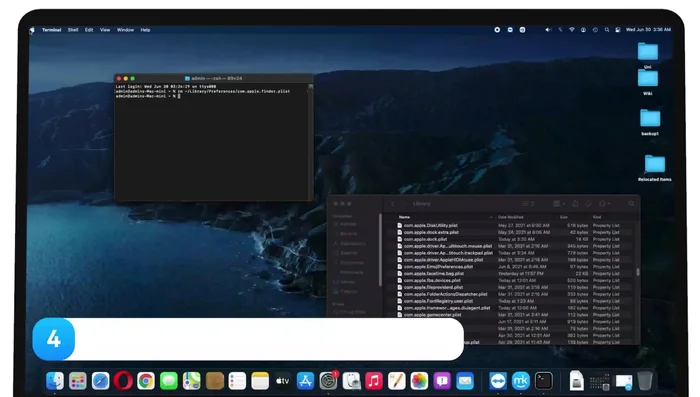Launch Safari from the Dock
The height and width of the screenshot is (397, 700).
100,381
